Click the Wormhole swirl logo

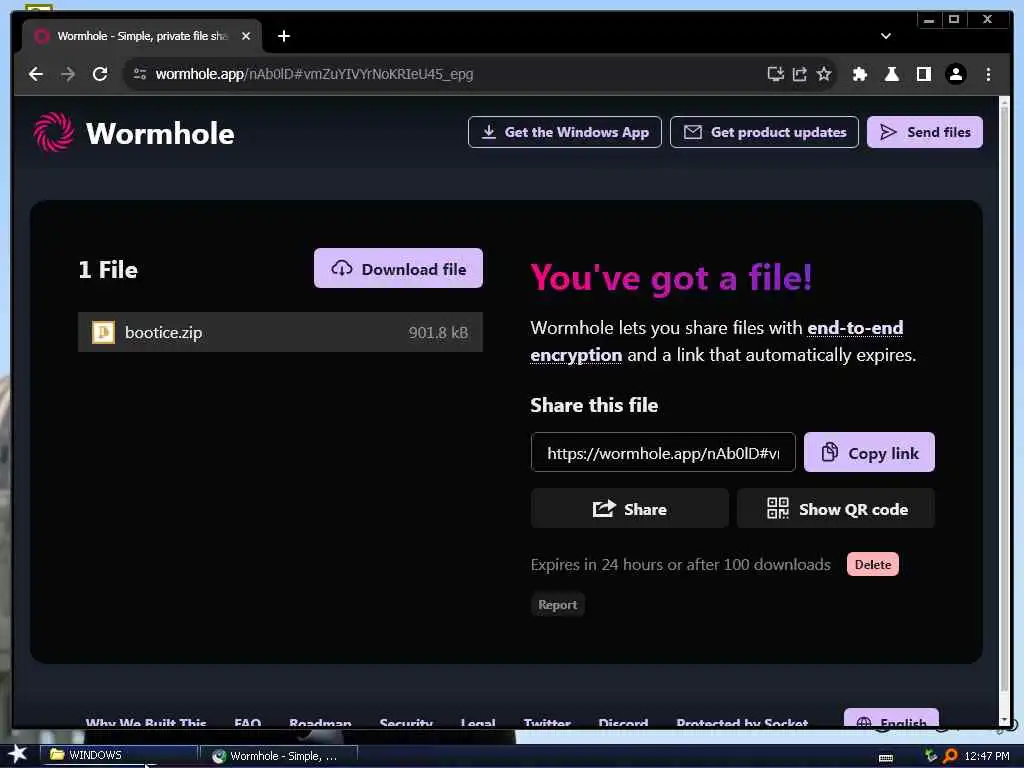tap(54, 132)
